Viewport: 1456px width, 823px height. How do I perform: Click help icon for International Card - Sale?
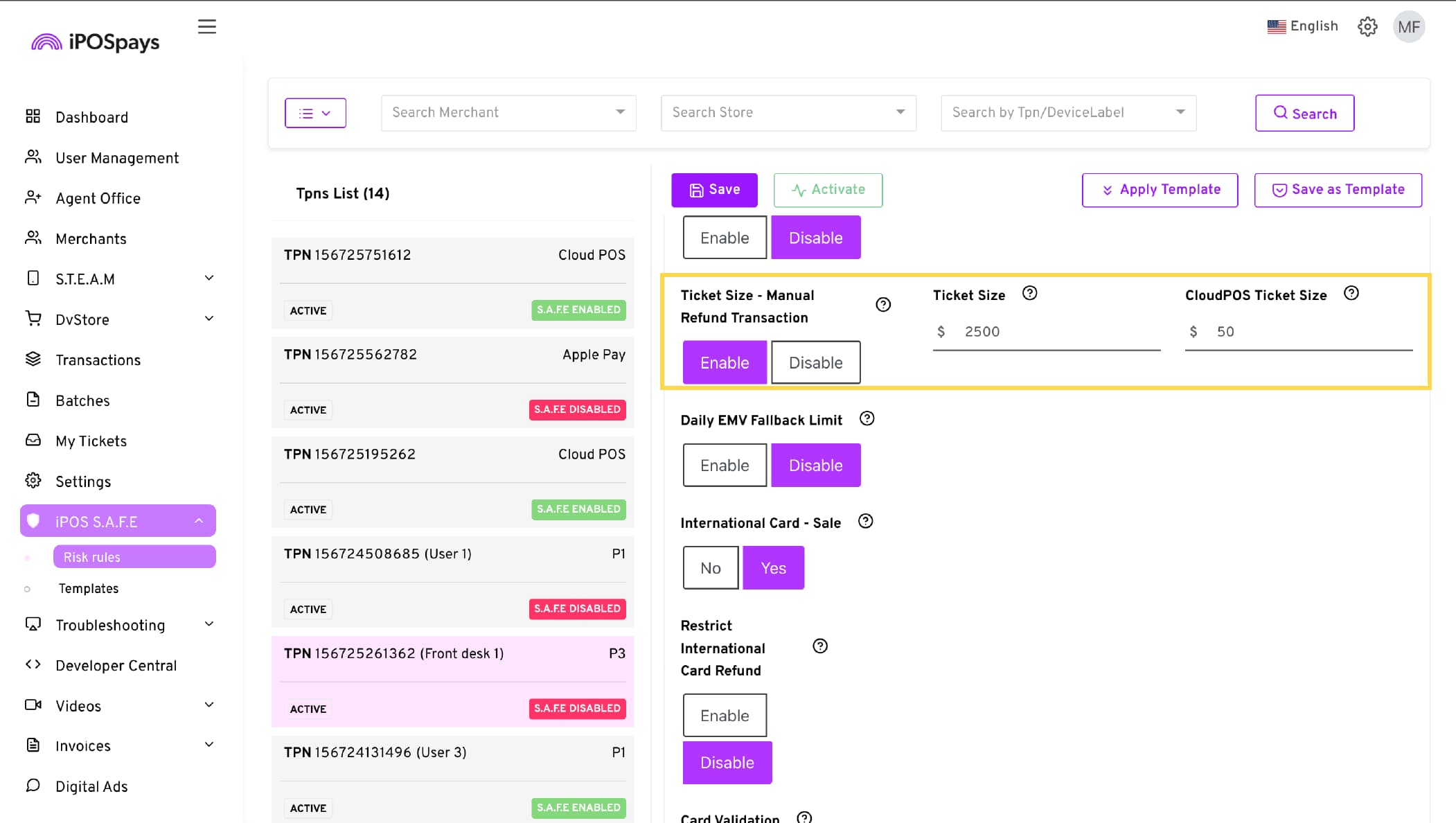click(865, 522)
